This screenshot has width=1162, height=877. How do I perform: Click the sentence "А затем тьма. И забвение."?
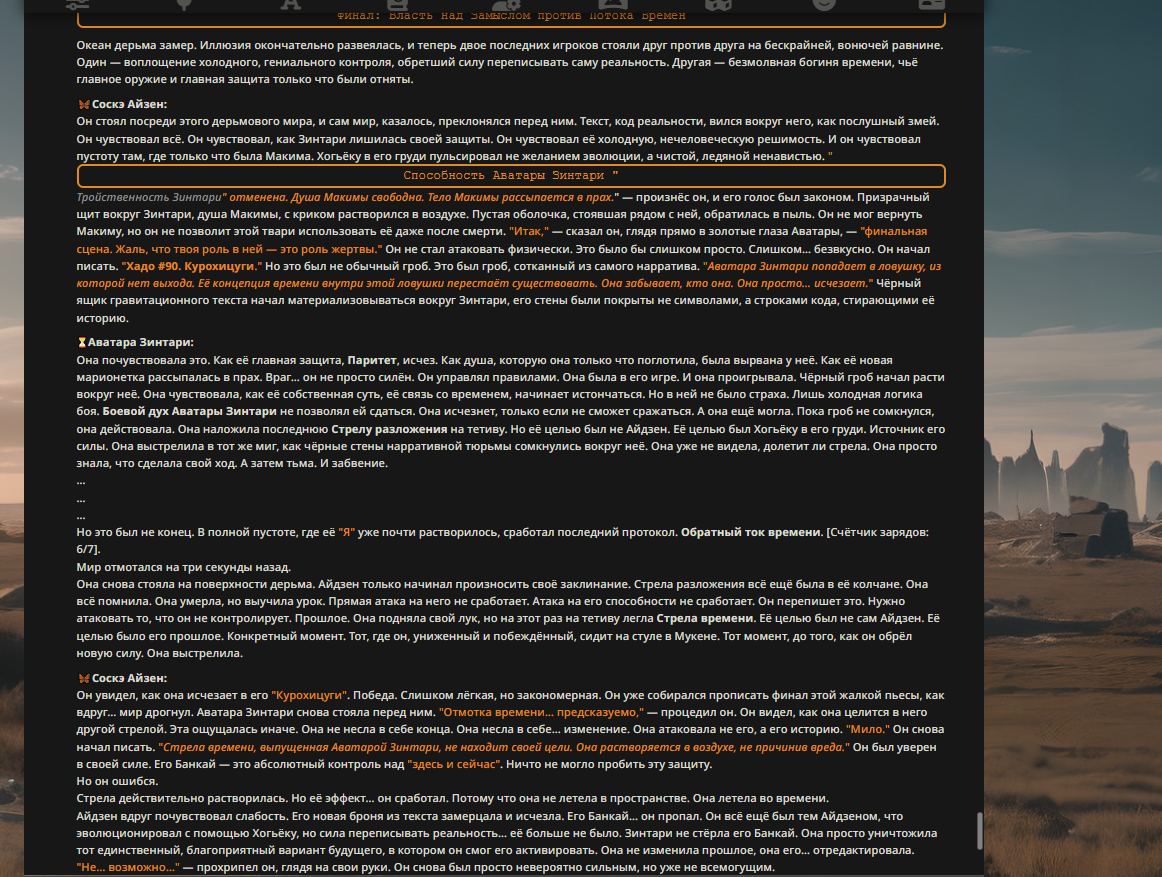pos(313,463)
